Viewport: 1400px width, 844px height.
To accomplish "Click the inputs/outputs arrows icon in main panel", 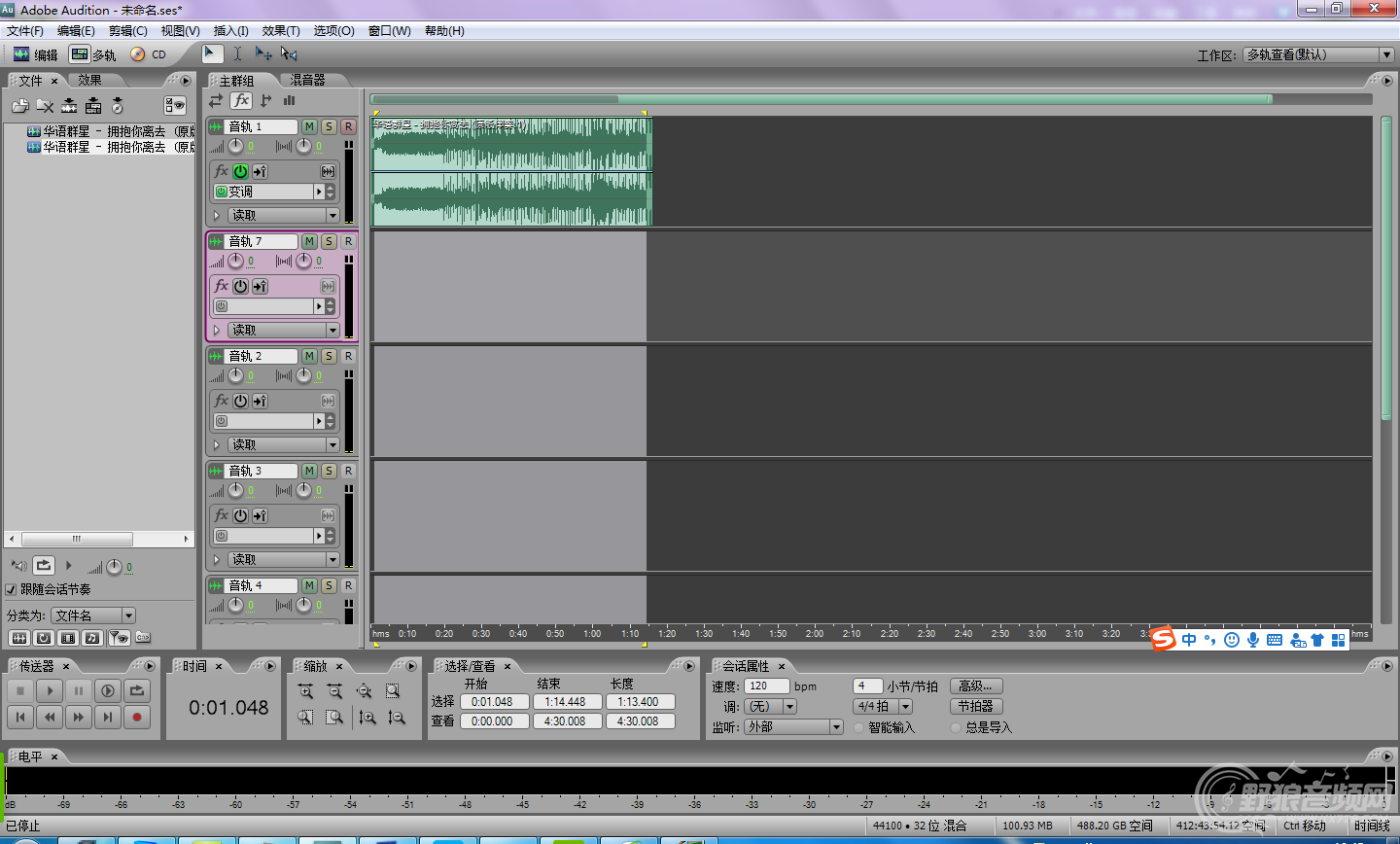I will point(216,100).
